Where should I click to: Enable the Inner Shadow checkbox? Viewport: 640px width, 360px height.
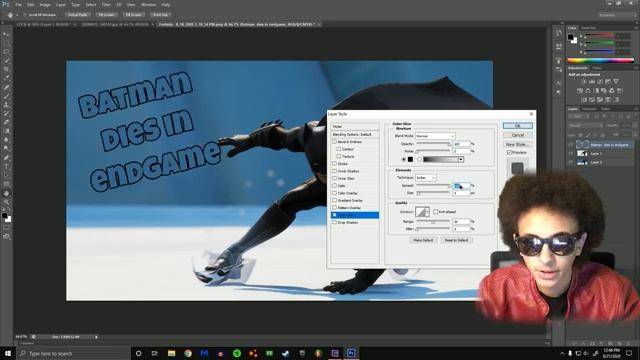(335, 171)
